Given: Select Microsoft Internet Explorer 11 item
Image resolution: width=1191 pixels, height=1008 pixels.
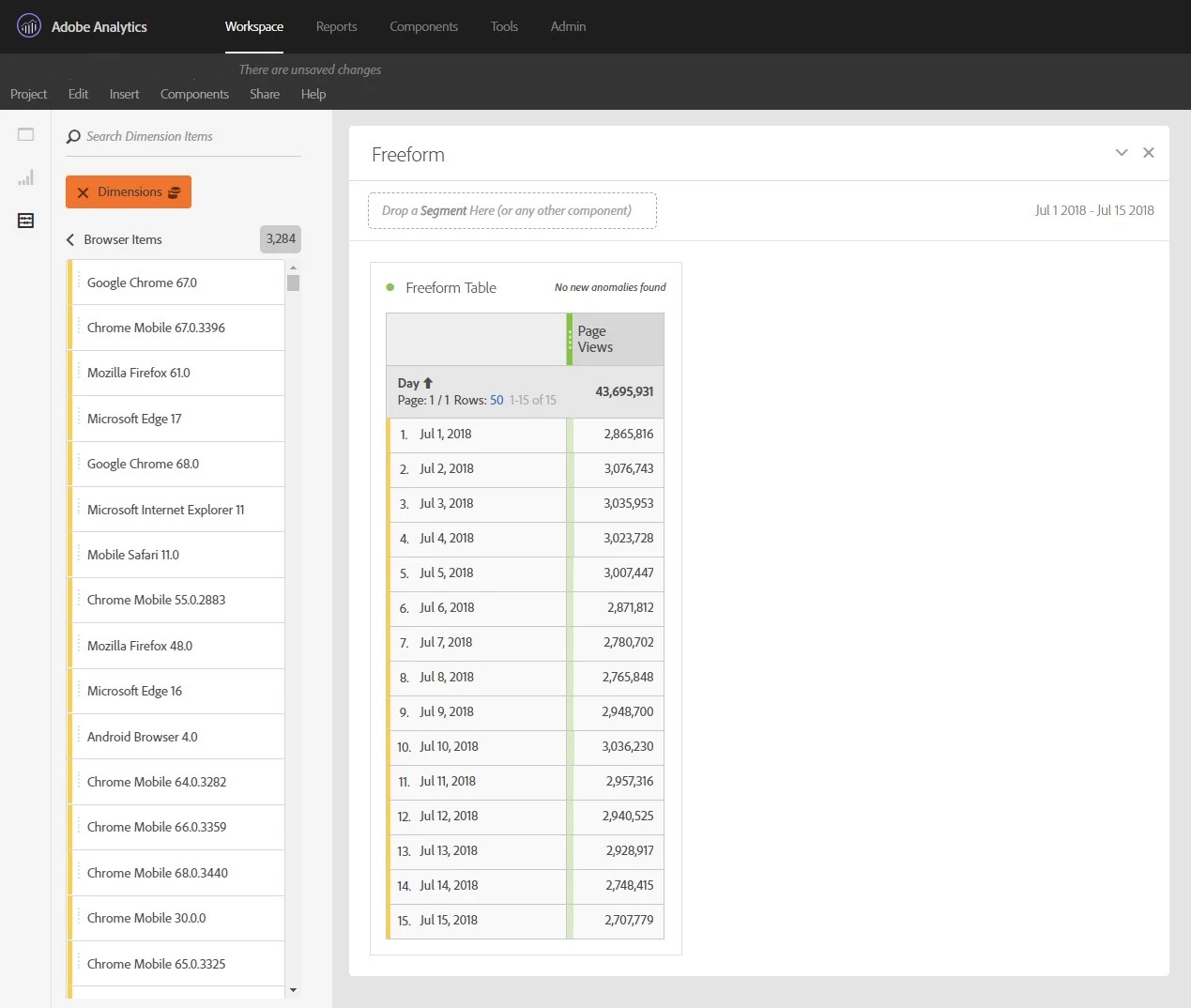Looking at the screenshot, I should tap(176, 510).
